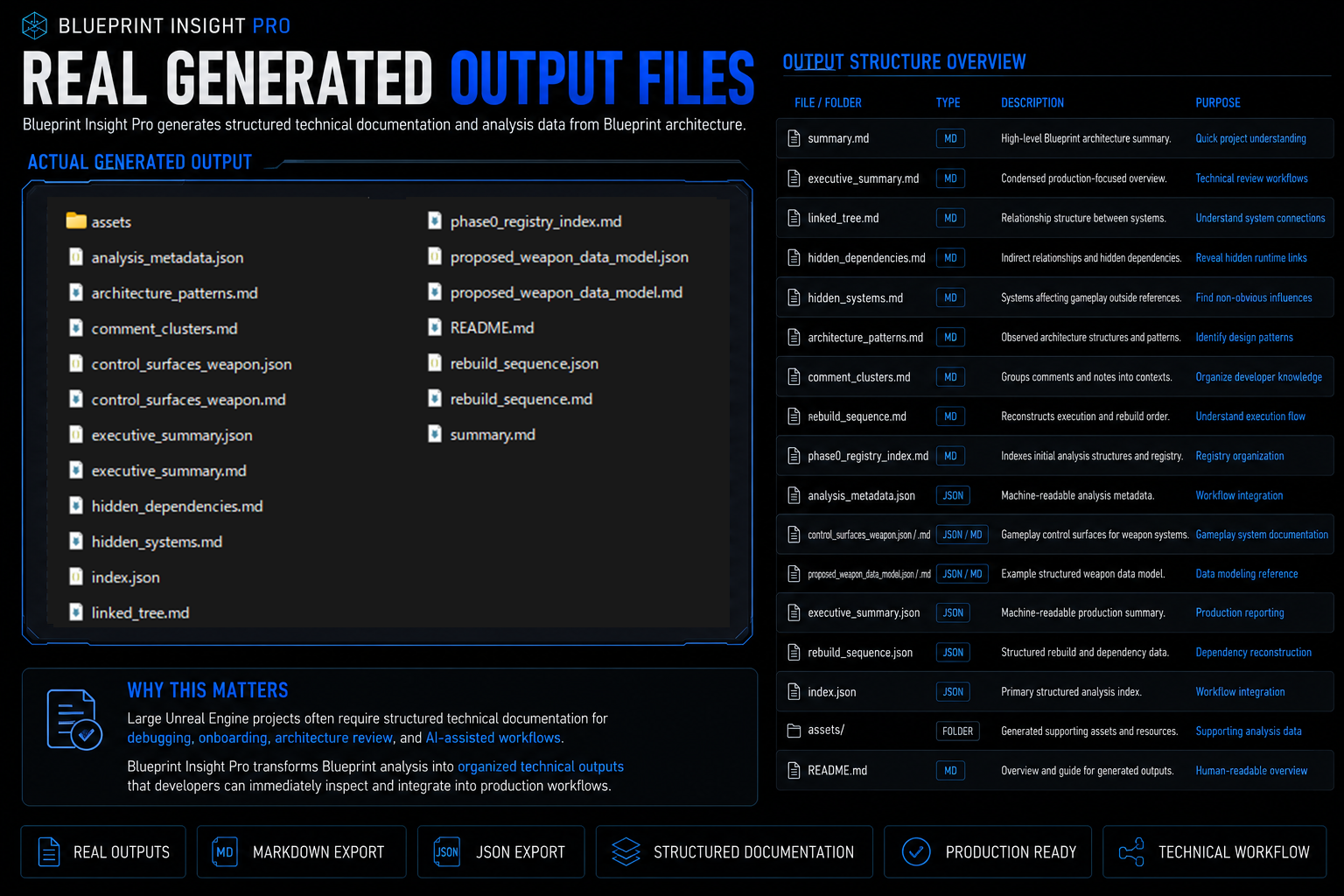The height and width of the screenshot is (896, 1344).
Task: Select the MARKDOWN EXPORT badge label
Action: coord(318,852)
